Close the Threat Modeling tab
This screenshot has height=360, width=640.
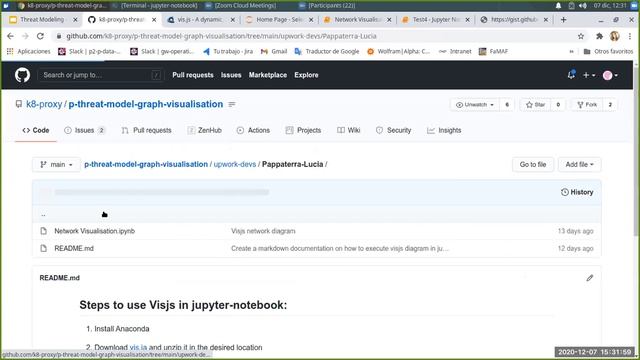(75, 20)
